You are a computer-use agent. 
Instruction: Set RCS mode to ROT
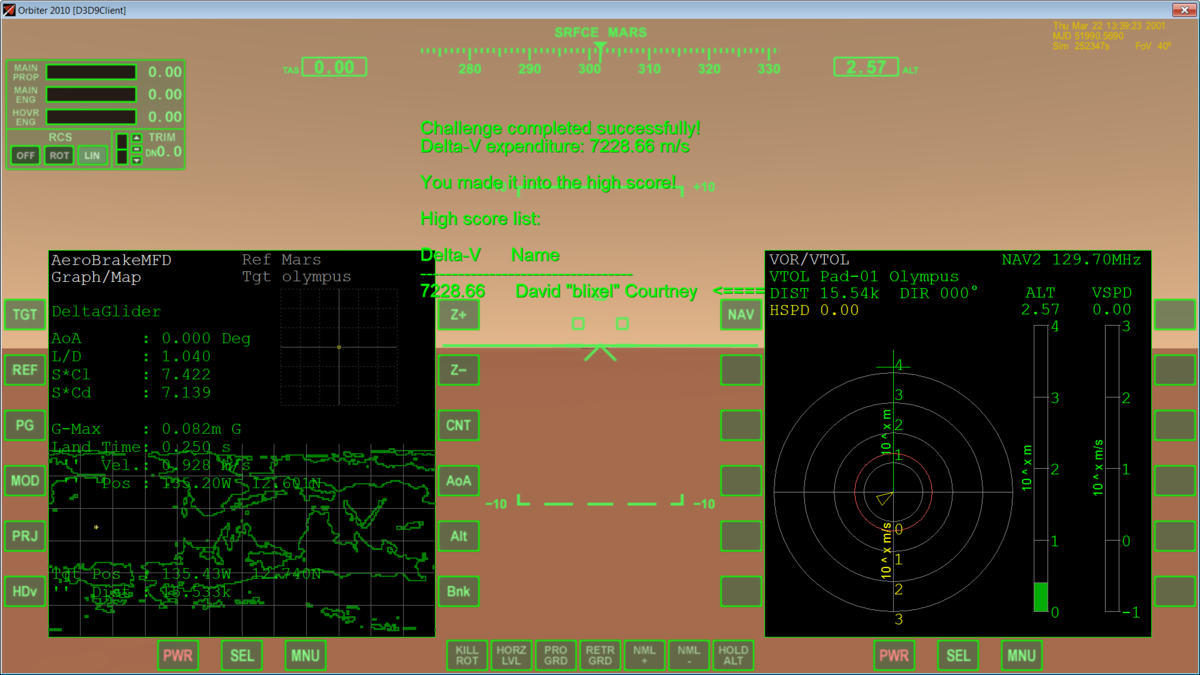coord(59,155)
